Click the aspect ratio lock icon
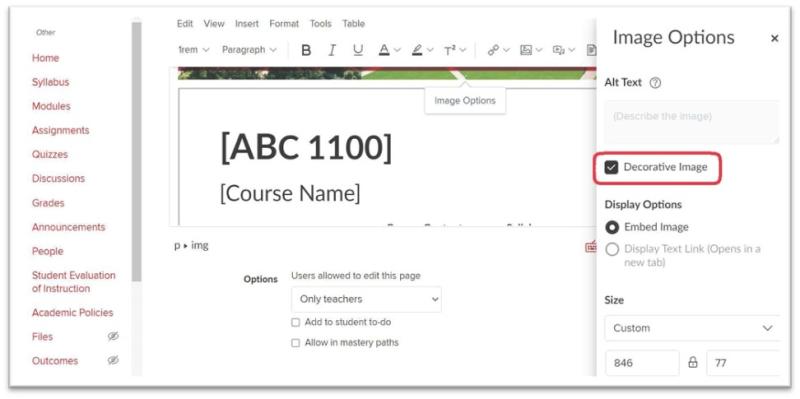Screen dimensions: 800x399 pos(693,363)
